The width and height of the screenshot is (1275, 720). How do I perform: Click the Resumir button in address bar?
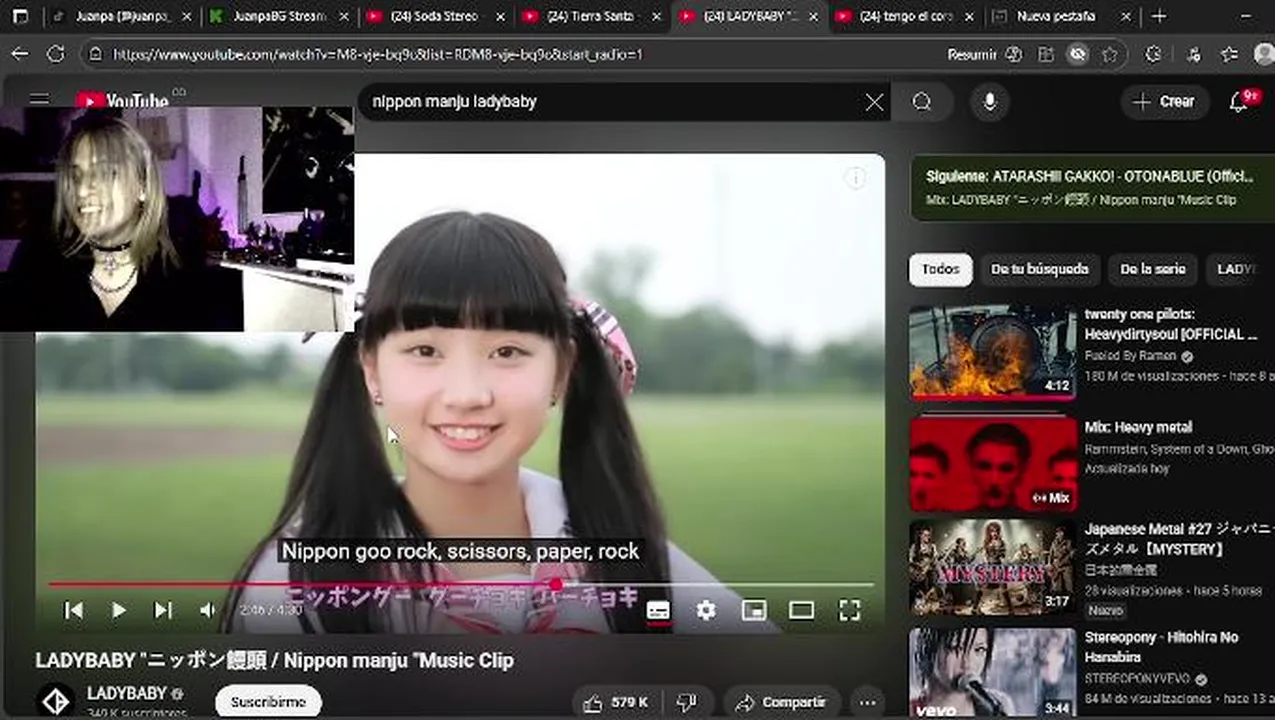[x=985, y=55]
